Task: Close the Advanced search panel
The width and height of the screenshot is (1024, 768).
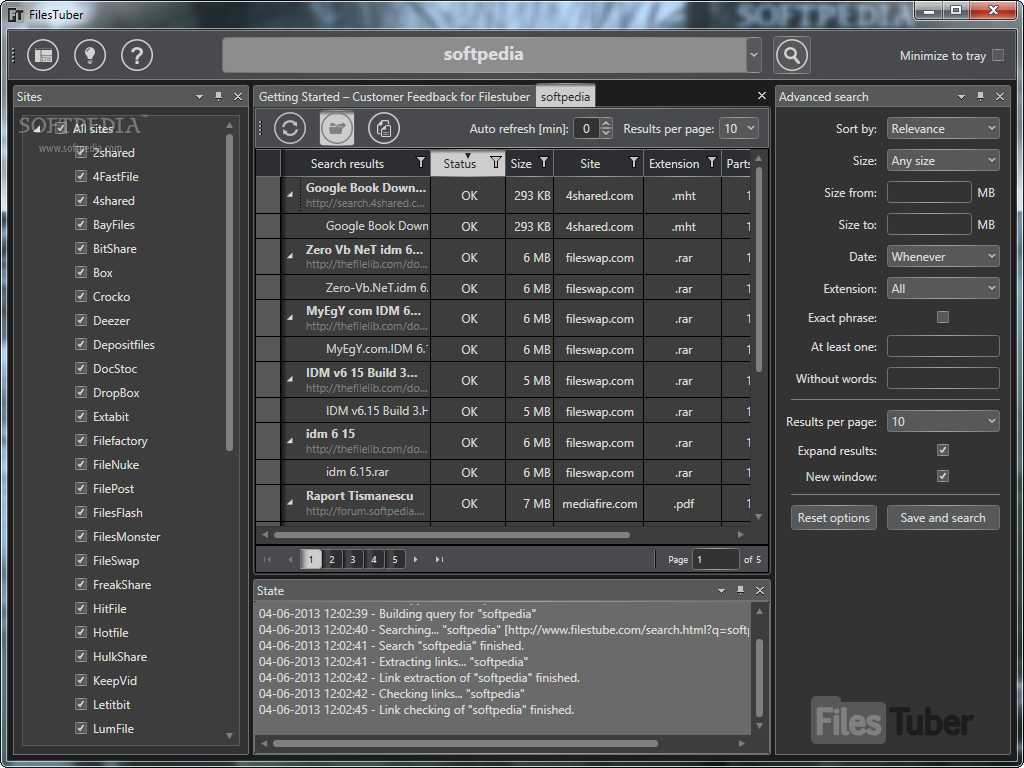Action: tap(1000, 97)
